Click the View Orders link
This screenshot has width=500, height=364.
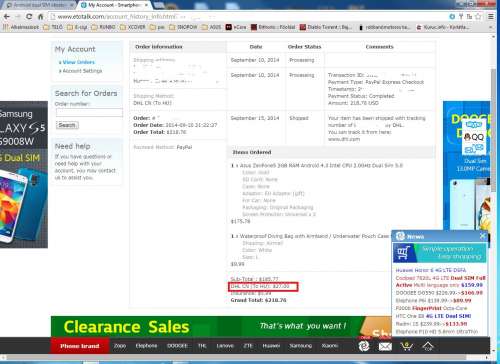pos(79,62)
